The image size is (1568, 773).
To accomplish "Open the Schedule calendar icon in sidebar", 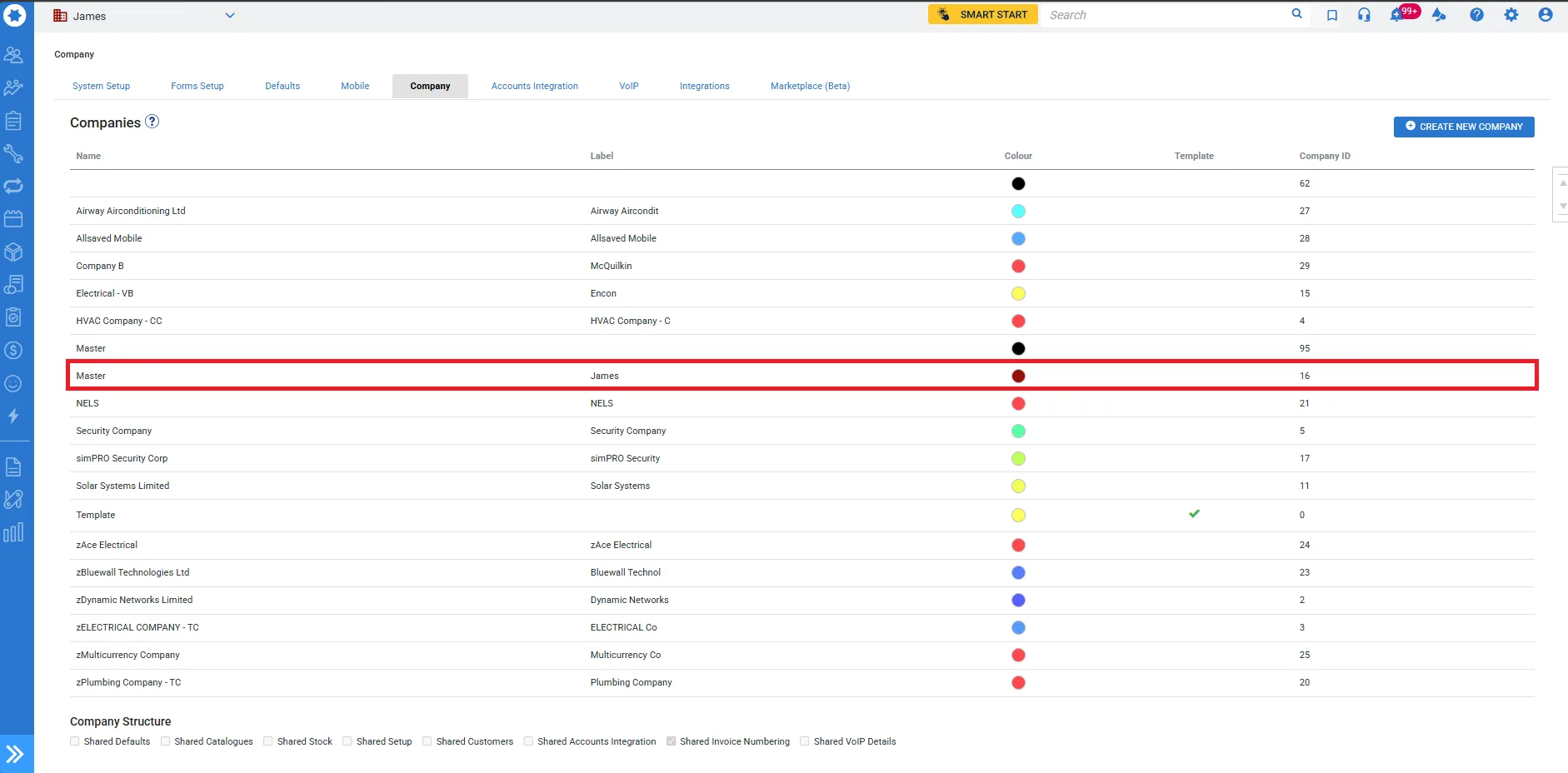I will pos(13,219).
